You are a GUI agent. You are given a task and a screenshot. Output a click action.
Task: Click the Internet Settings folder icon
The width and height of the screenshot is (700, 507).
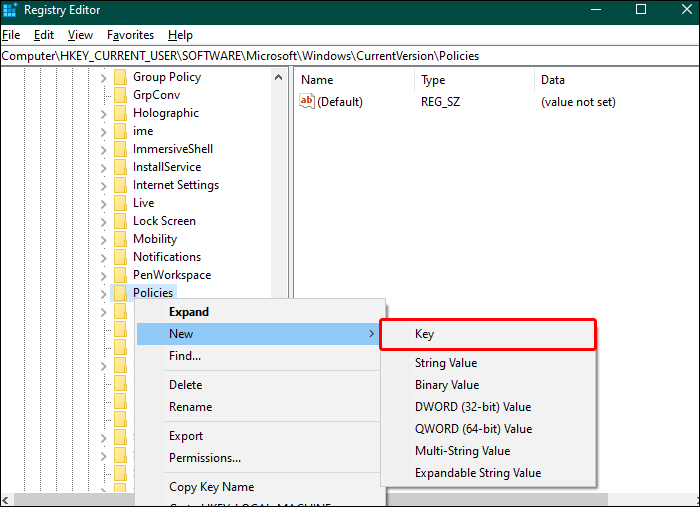pyautogui.click(x=120, y=185)
